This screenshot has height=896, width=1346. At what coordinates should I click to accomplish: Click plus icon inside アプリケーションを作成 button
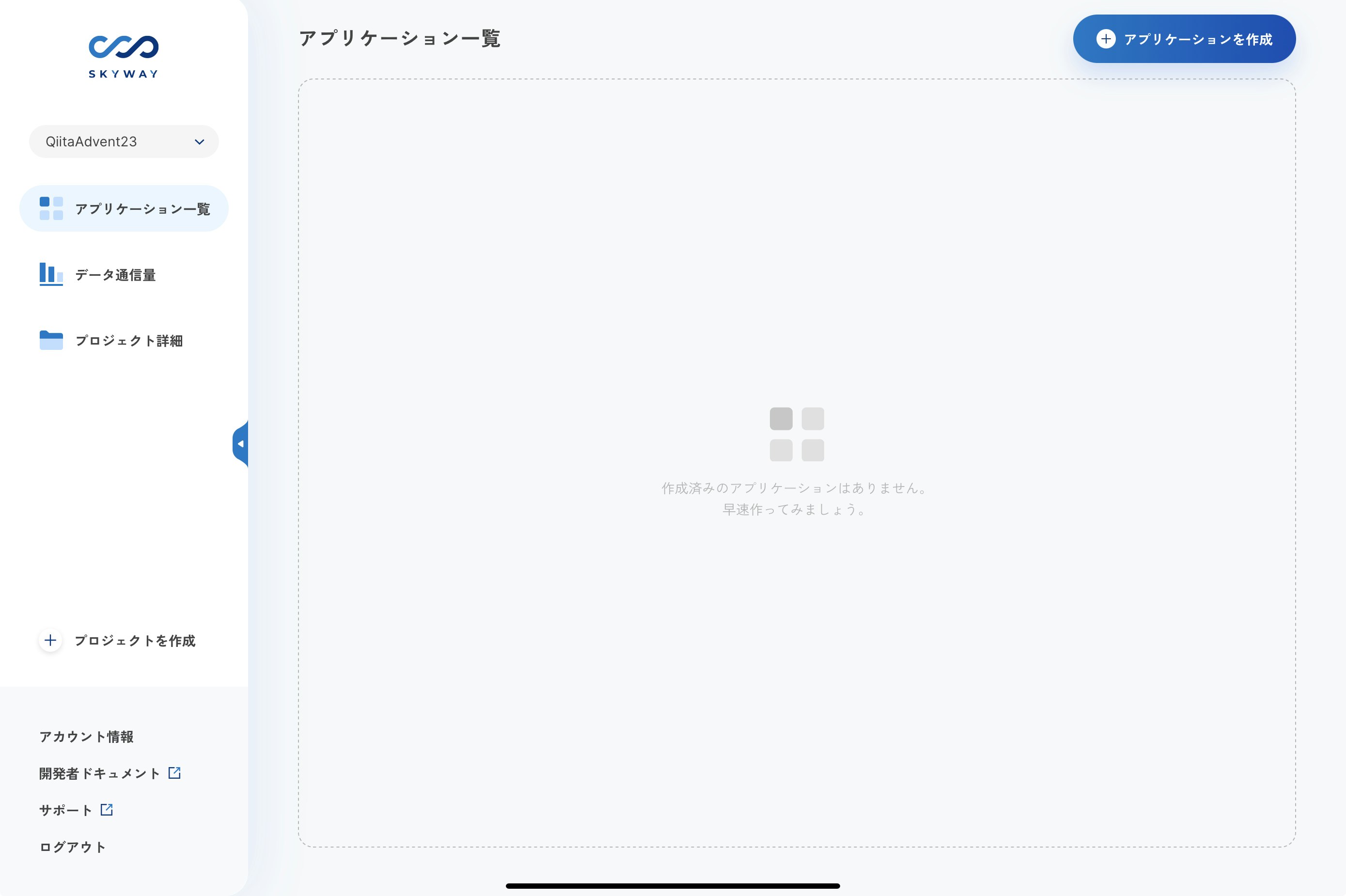click(1106, 39)
